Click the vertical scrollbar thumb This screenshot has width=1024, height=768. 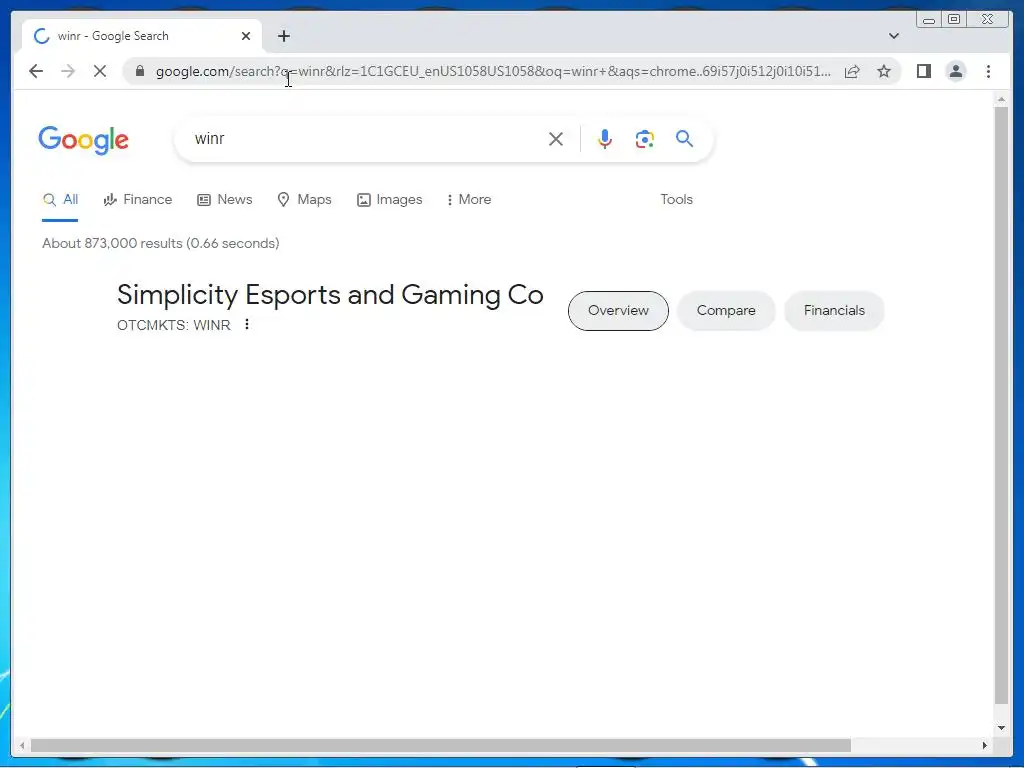1001,405
